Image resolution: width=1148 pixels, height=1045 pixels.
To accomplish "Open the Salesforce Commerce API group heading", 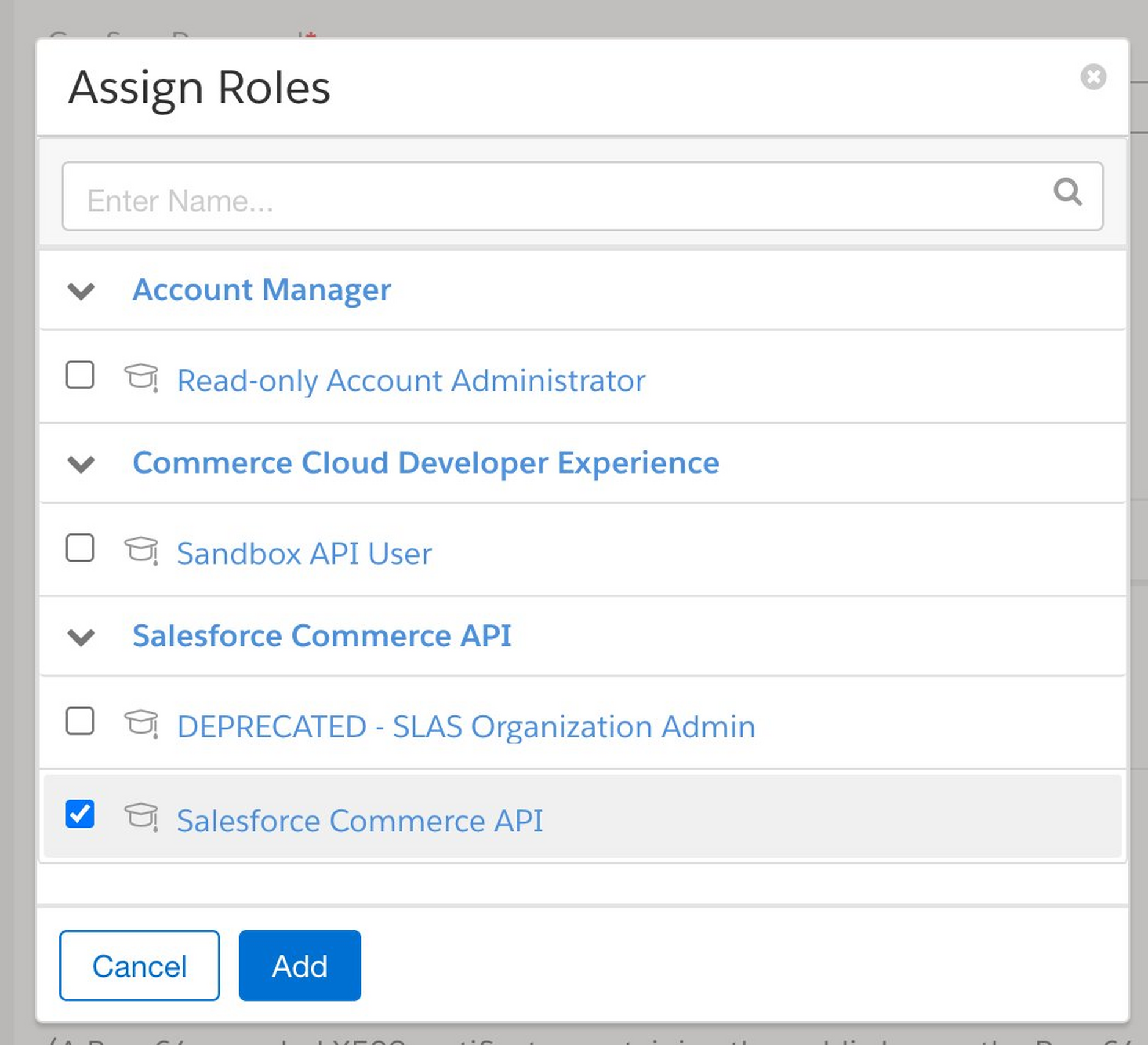I will [322, 636].
